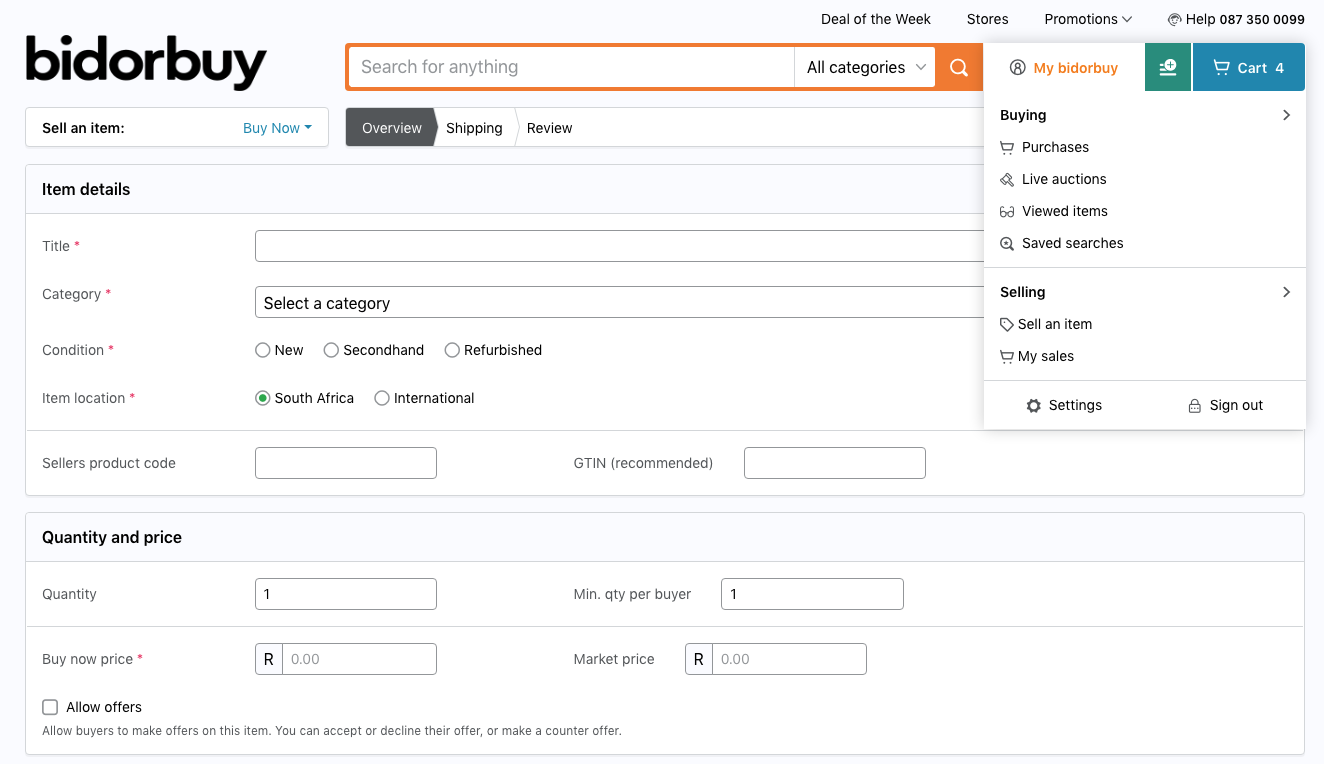Click the Purchases bag icon under Buying
The width and height of the screenshot is (1324, 764).
point(1007,147)
